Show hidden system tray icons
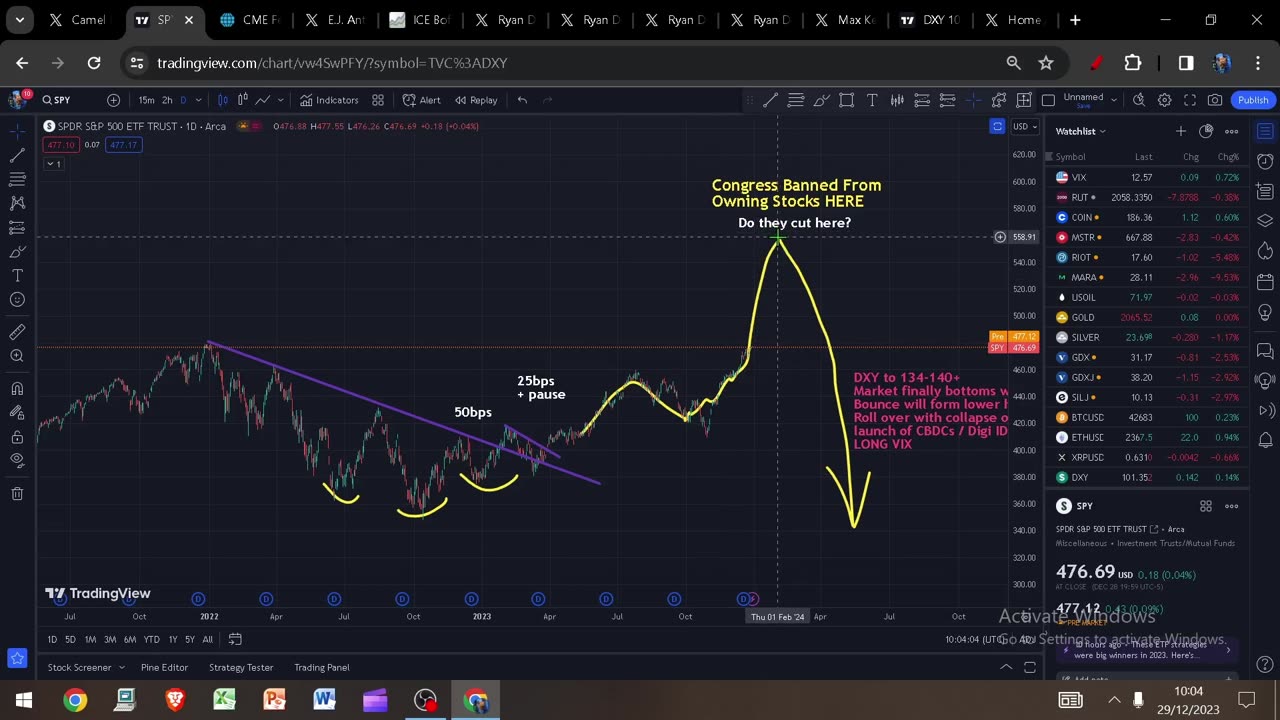Screen dimensions: 1280x720 tap(1114, 700)
